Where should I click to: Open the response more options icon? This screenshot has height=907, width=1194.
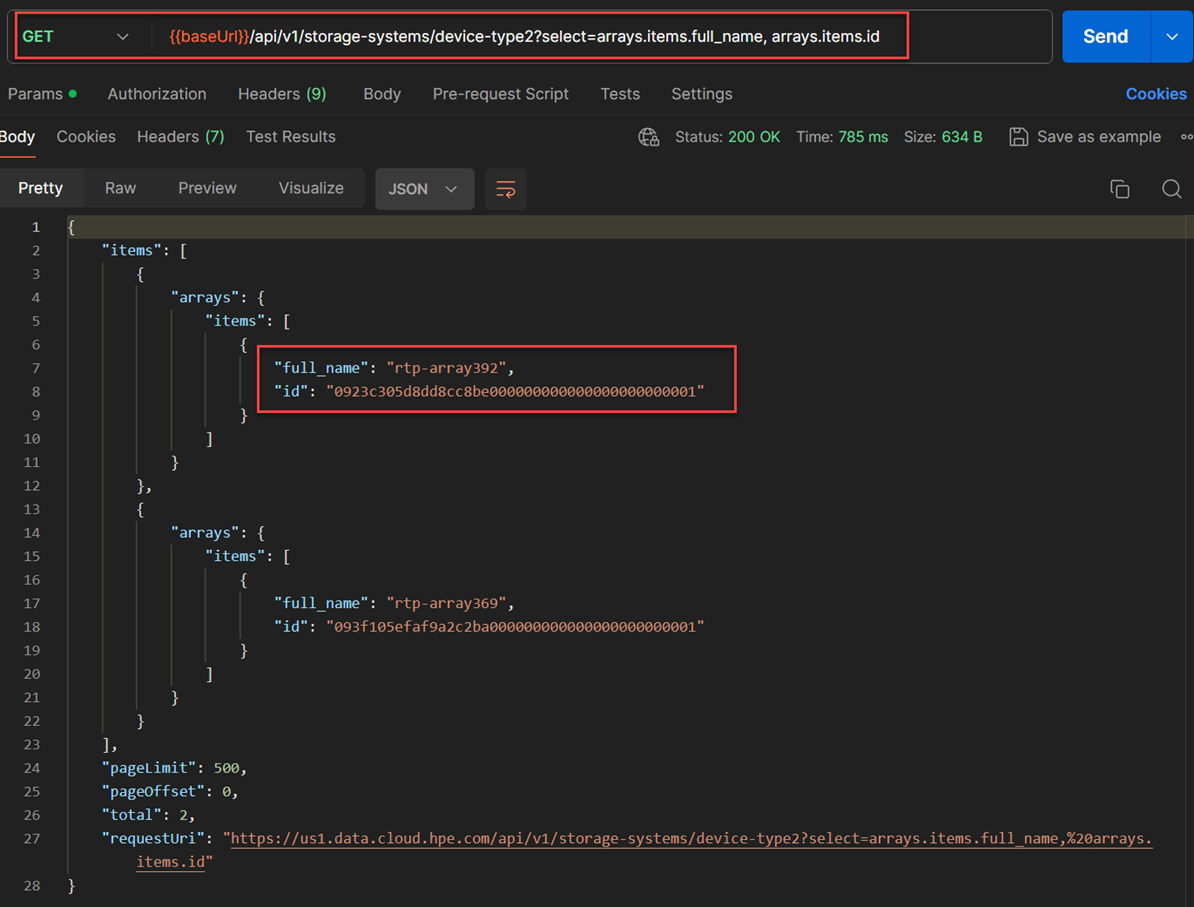pyautogui.click(x=1186, y=137)
